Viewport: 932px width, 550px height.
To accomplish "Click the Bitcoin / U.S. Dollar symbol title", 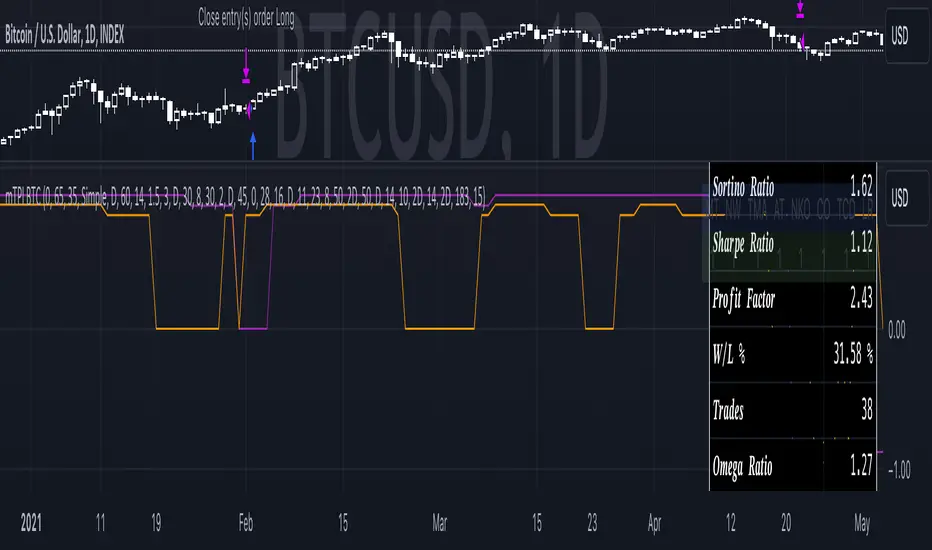I will (x=65, y=35).
